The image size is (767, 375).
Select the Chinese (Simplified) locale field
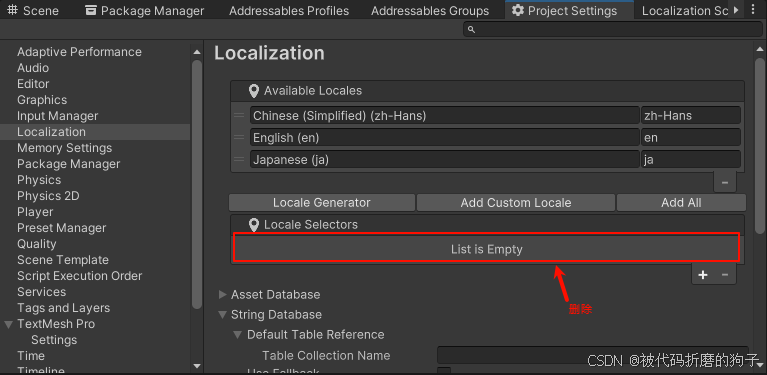pyautogui.click(x=445, y=115)
